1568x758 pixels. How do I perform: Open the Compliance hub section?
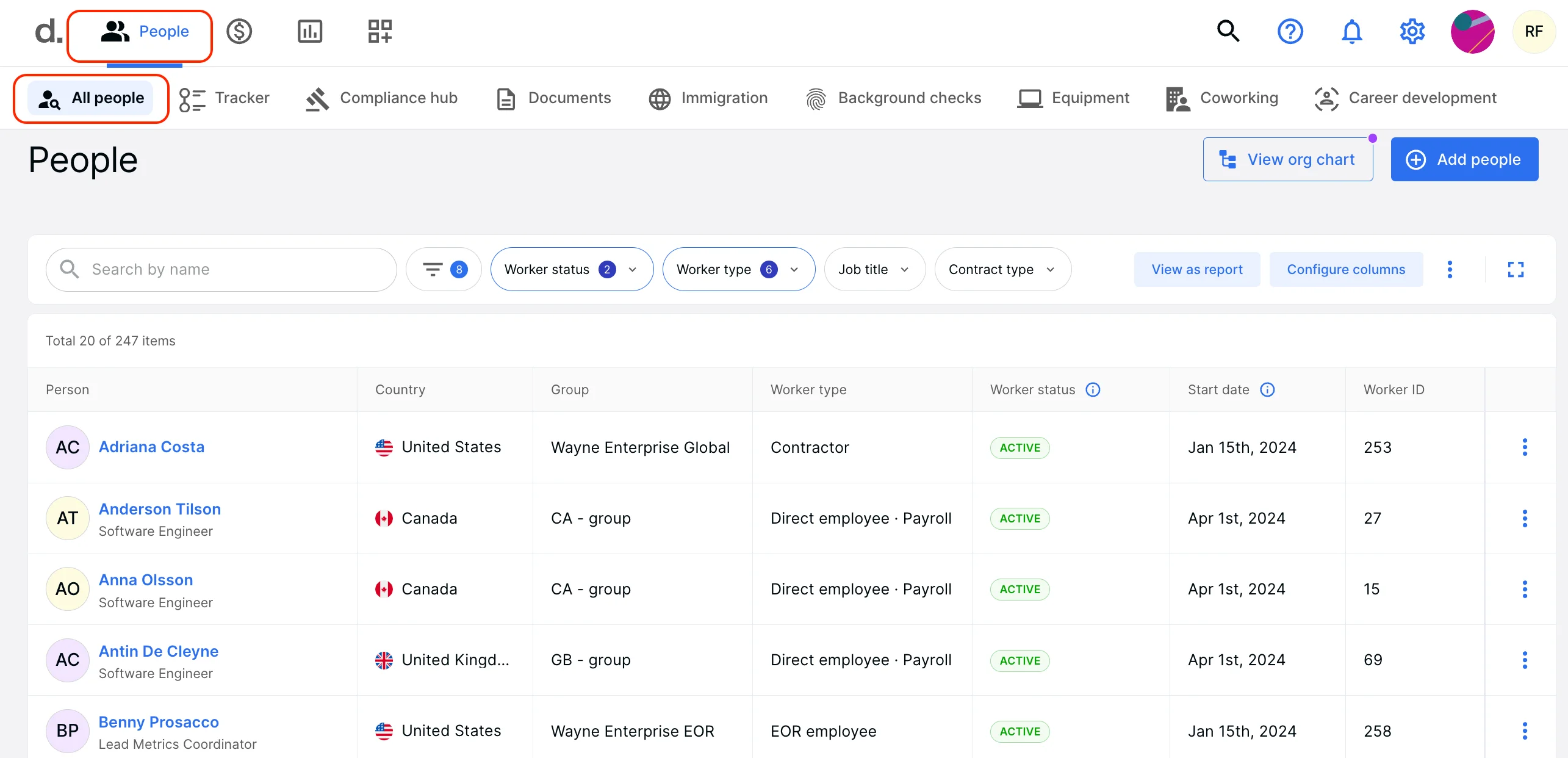[x=381, y=98]
